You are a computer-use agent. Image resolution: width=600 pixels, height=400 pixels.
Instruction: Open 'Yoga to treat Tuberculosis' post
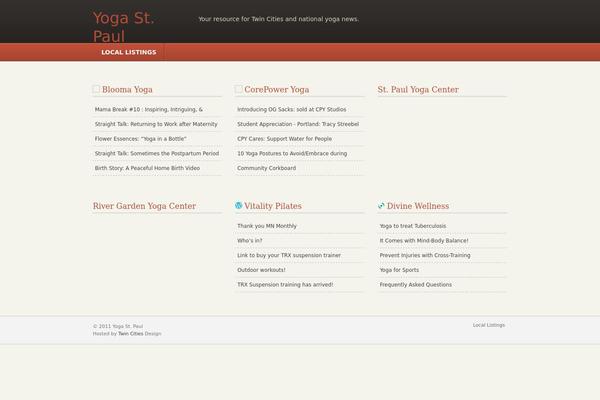413,226
